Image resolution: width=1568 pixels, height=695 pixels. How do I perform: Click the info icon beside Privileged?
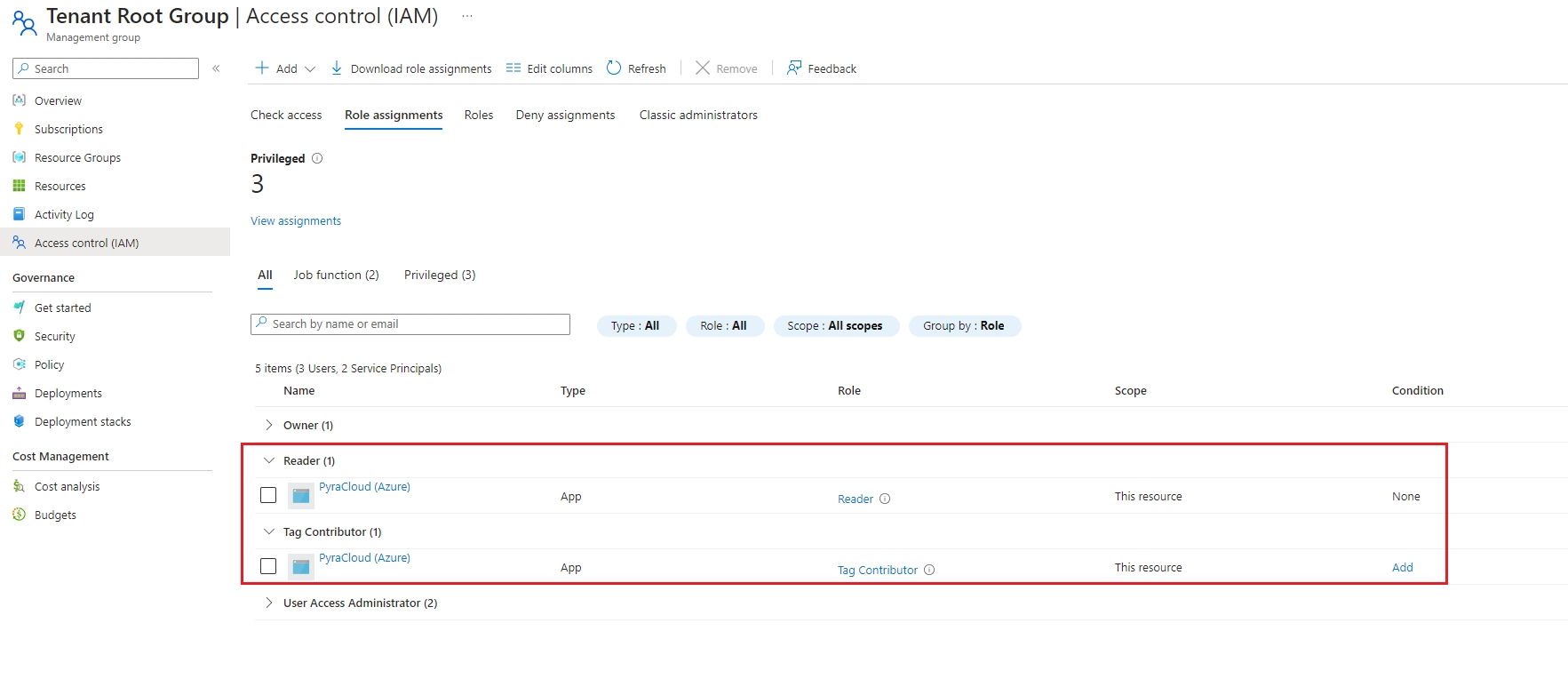pos(317,158)
